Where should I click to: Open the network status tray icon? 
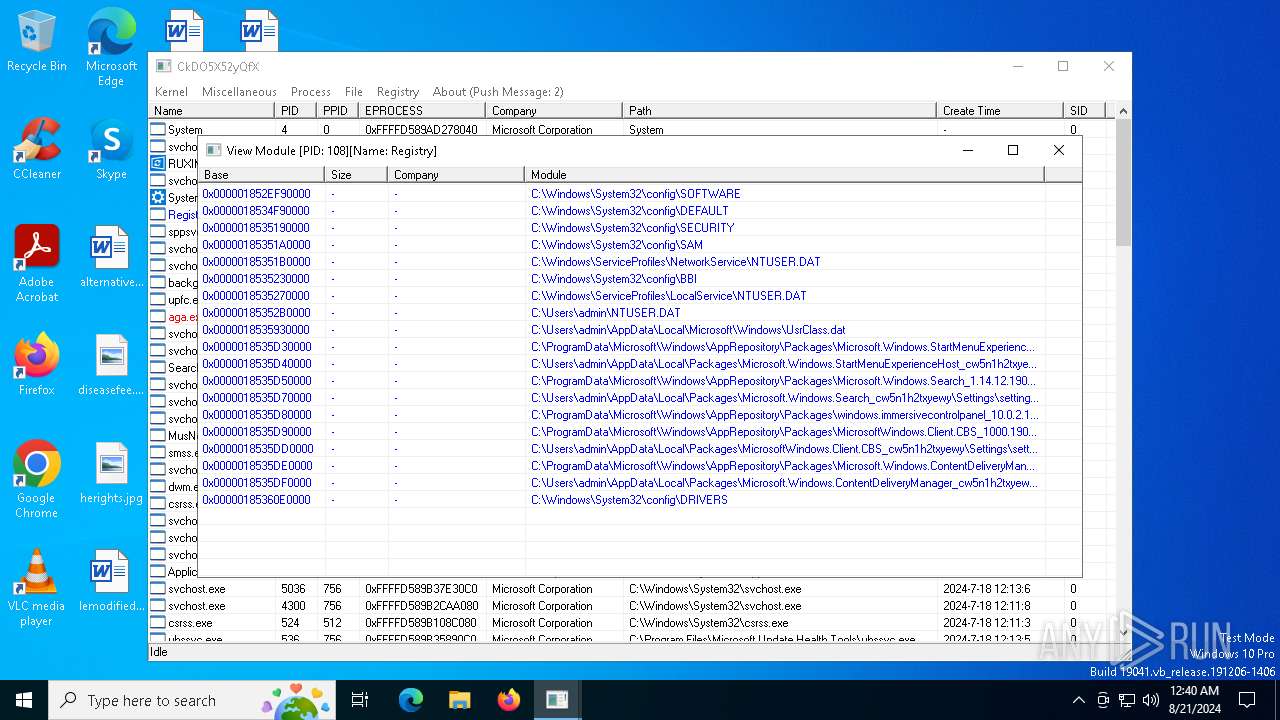coord(1126,700)
